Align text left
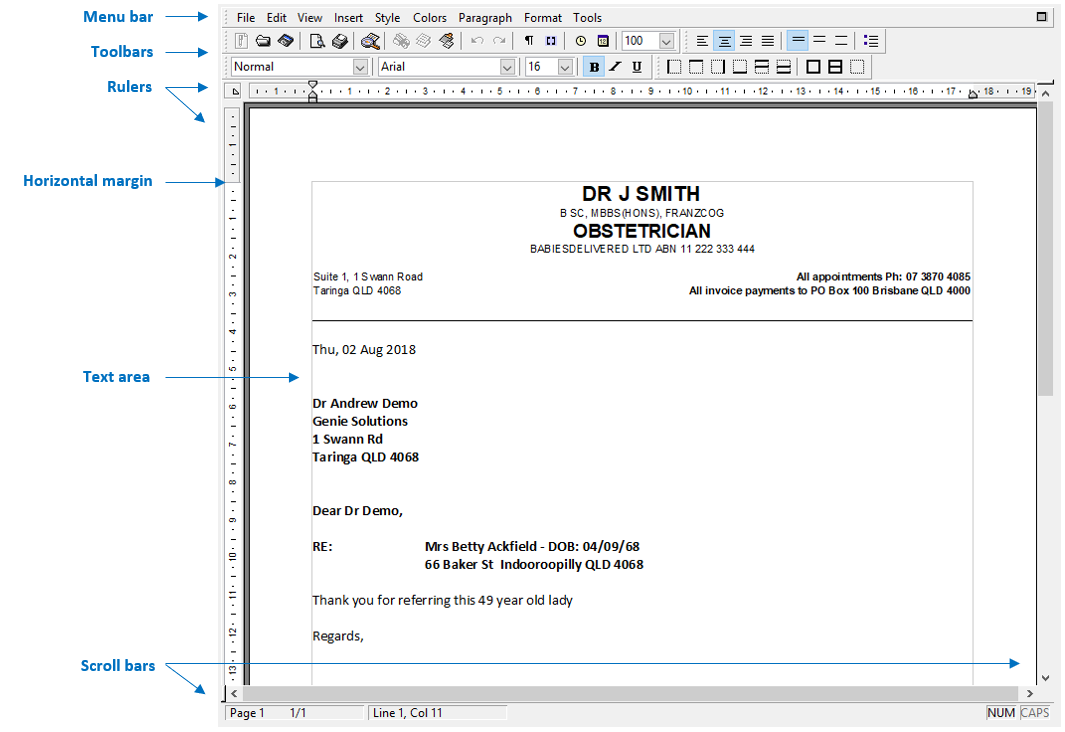Screen dimensions: 1065x732 coord(702,41)
